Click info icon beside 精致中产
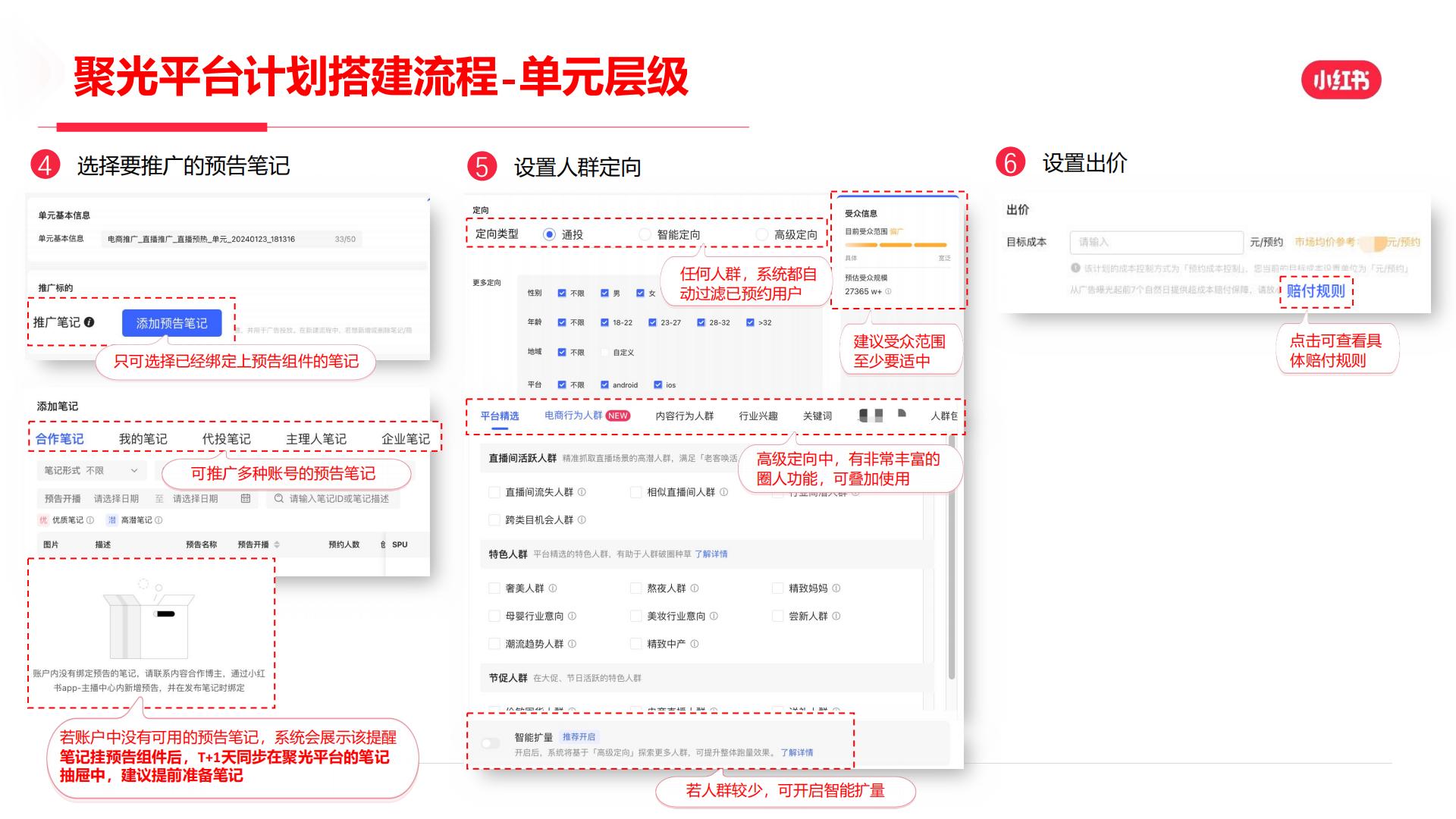1456x819 pixels. (695, 644)
